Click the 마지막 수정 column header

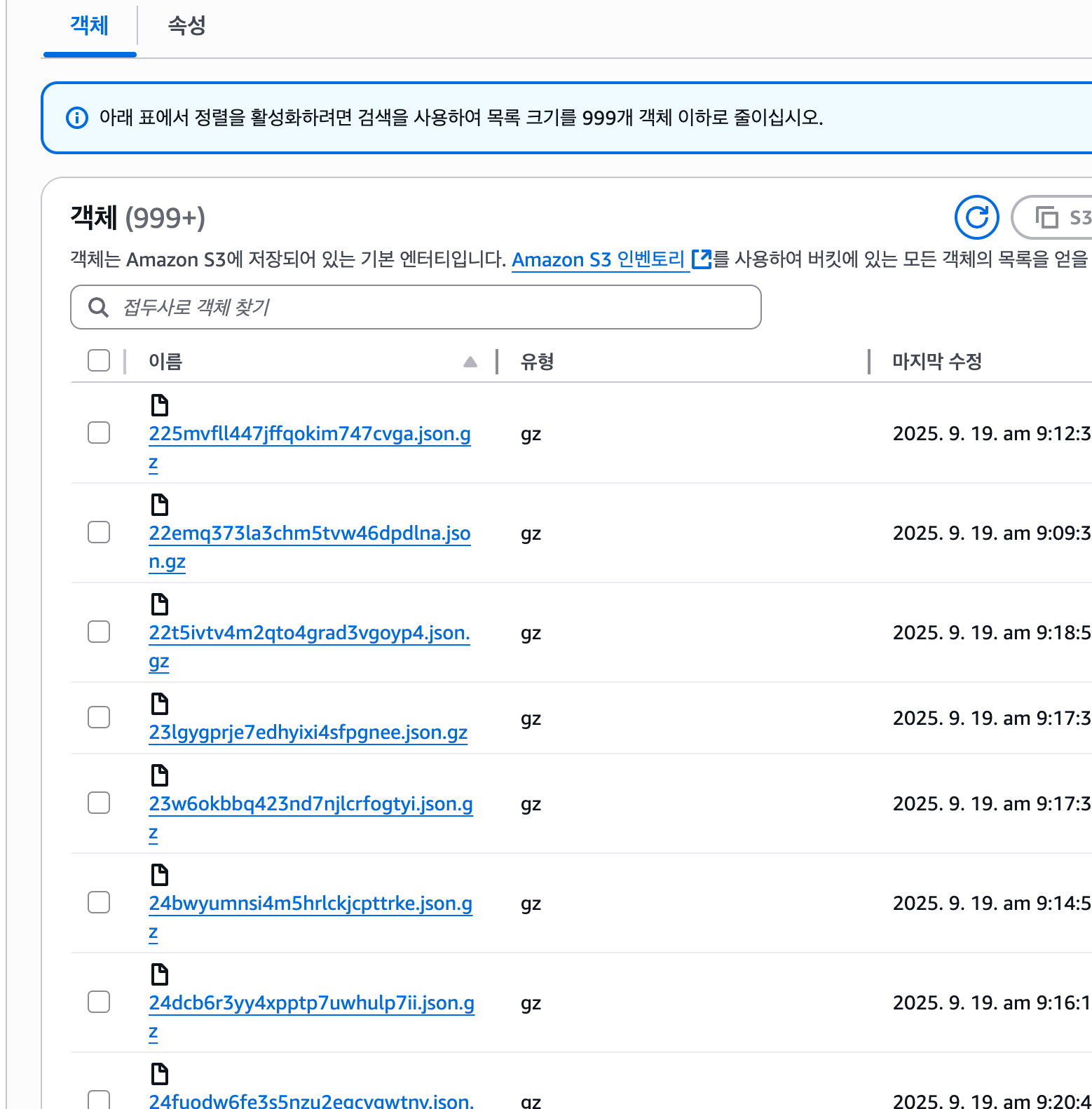point(937,362)
